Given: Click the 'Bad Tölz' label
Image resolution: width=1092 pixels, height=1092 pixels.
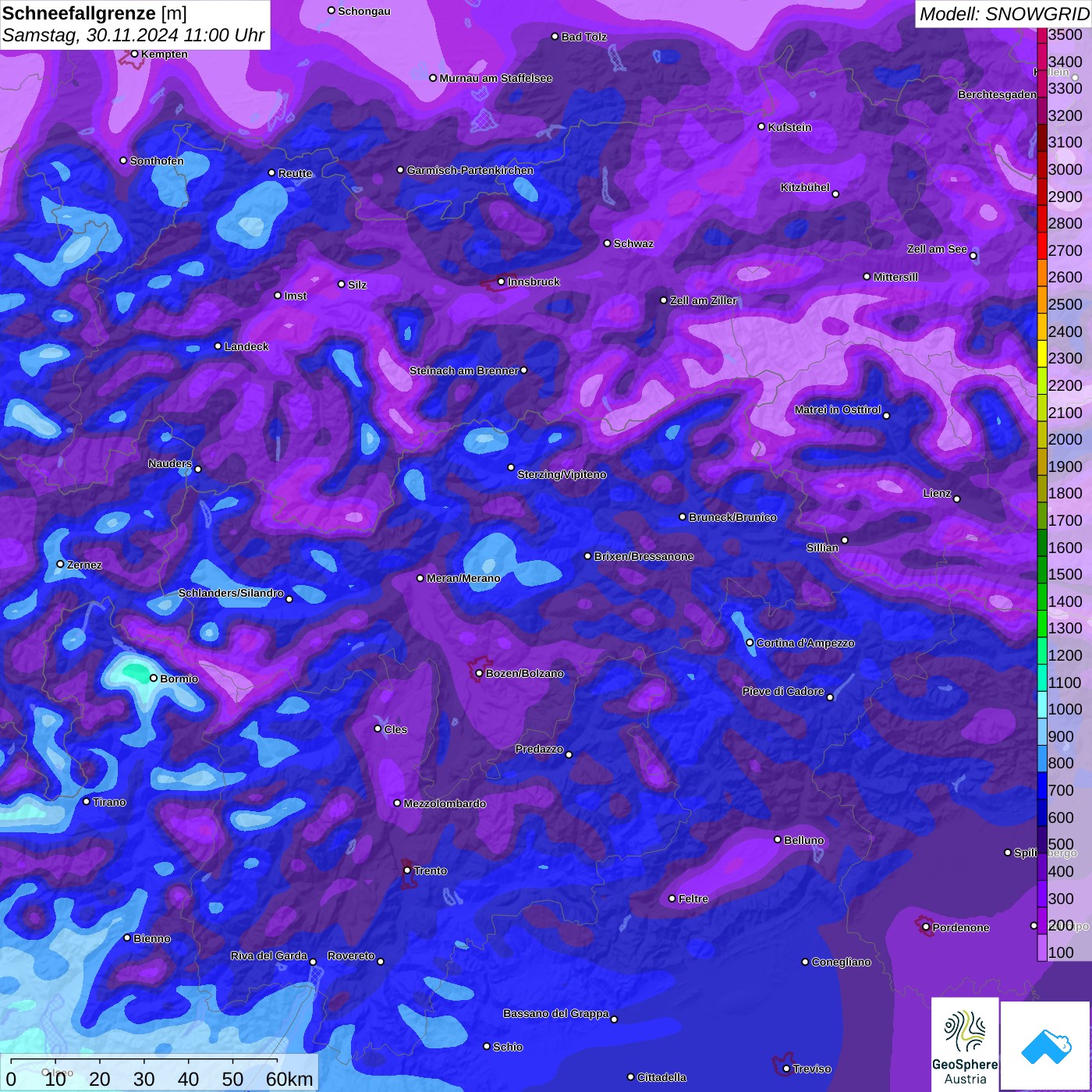Looking at the screenshot, I should pos(583,37).
